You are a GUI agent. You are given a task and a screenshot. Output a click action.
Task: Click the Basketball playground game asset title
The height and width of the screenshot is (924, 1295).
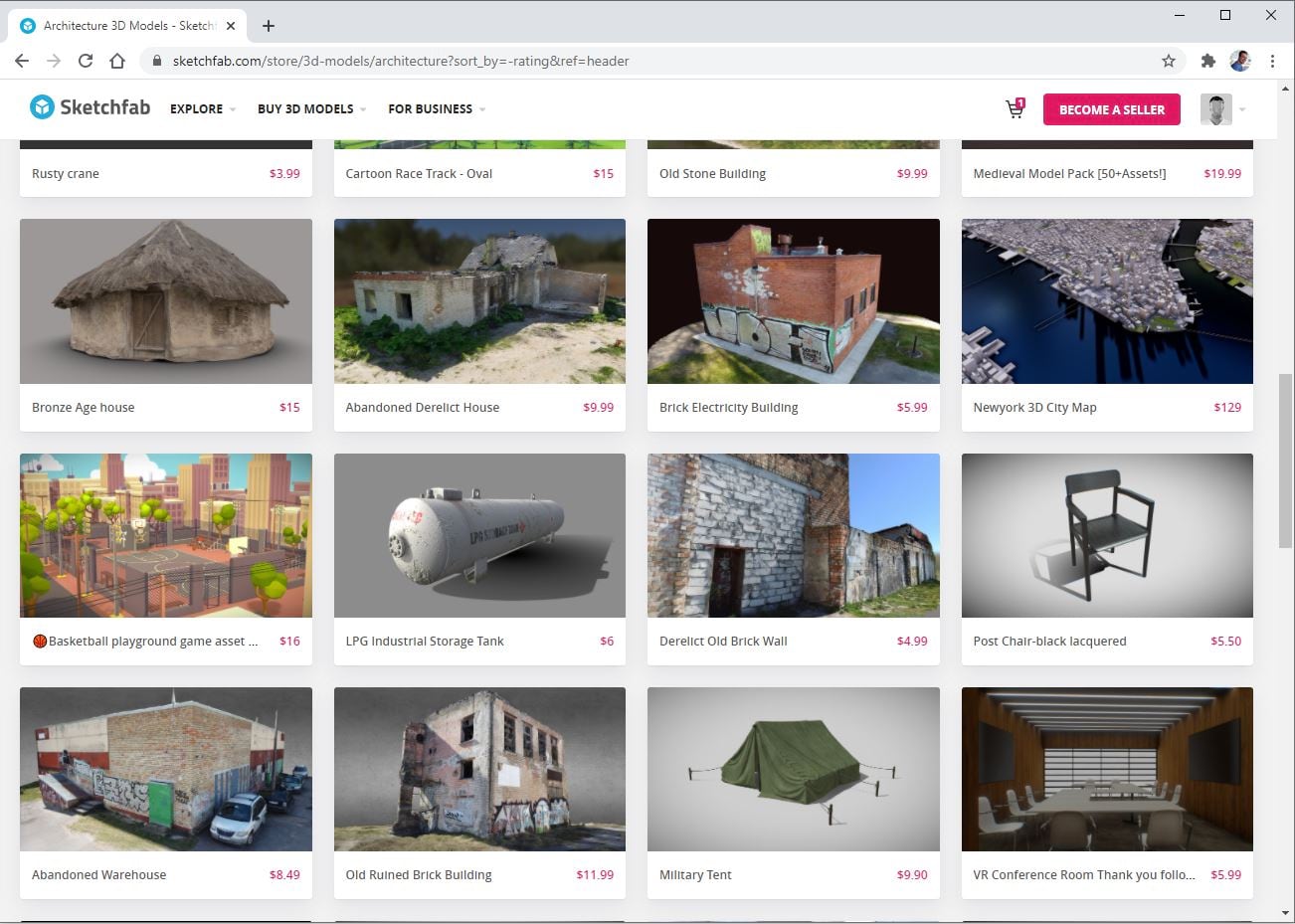click(x=146, y=642)
